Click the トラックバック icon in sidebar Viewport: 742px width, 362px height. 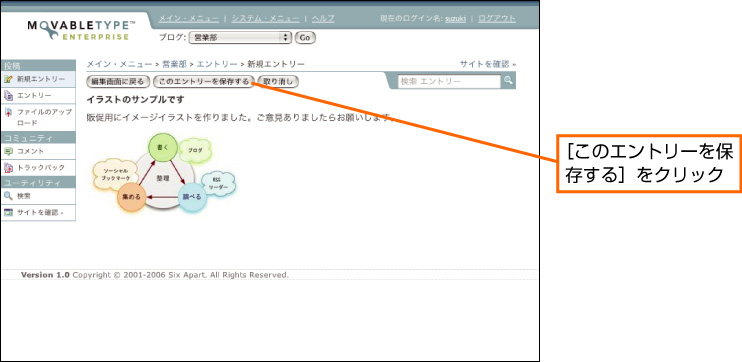8,168
